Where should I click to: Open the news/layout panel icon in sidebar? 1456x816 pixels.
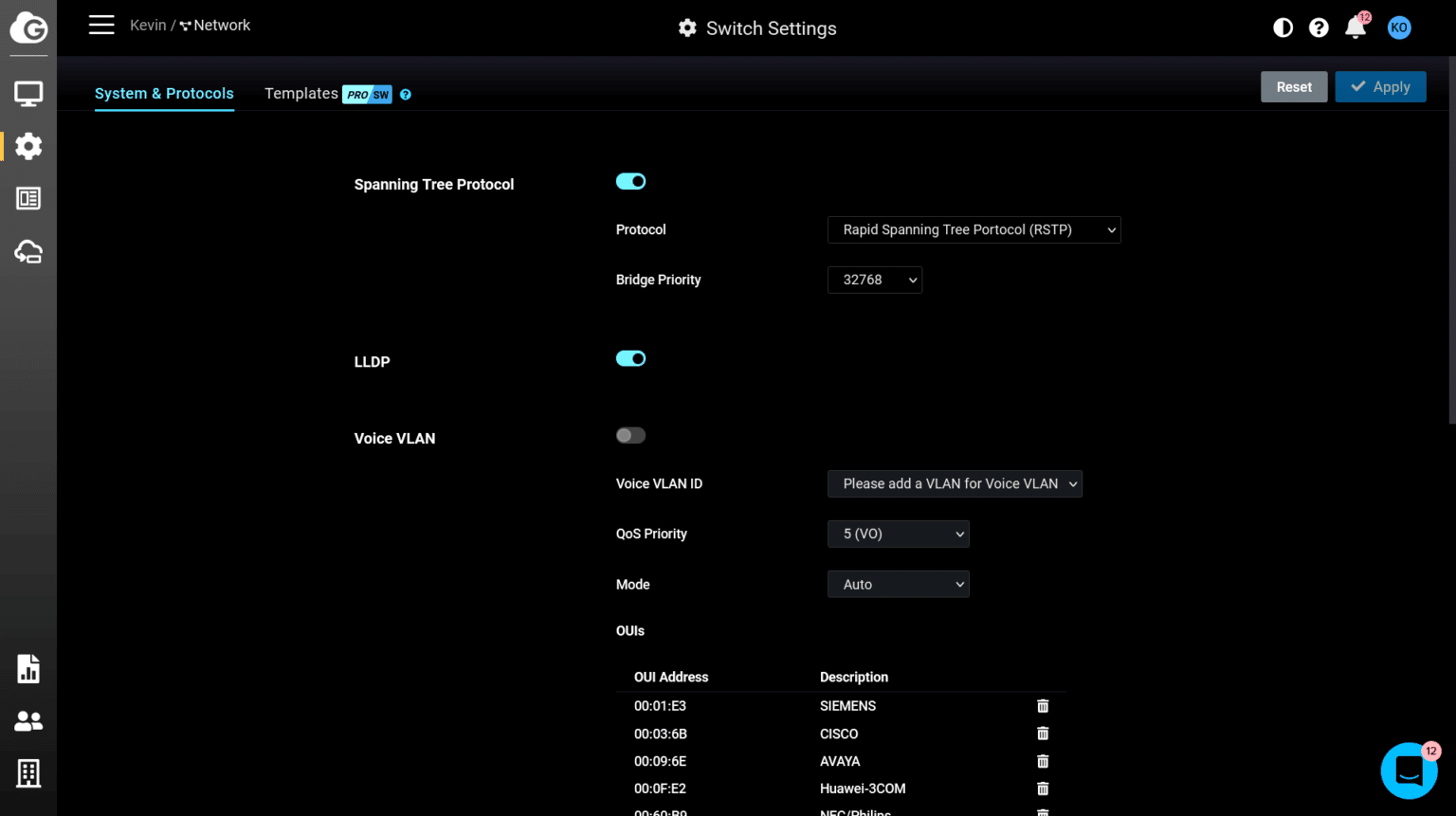[x=28, y=198]
